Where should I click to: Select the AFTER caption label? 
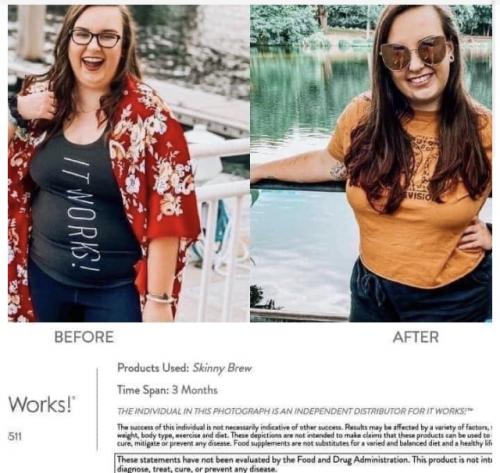(x=416, y=337)
